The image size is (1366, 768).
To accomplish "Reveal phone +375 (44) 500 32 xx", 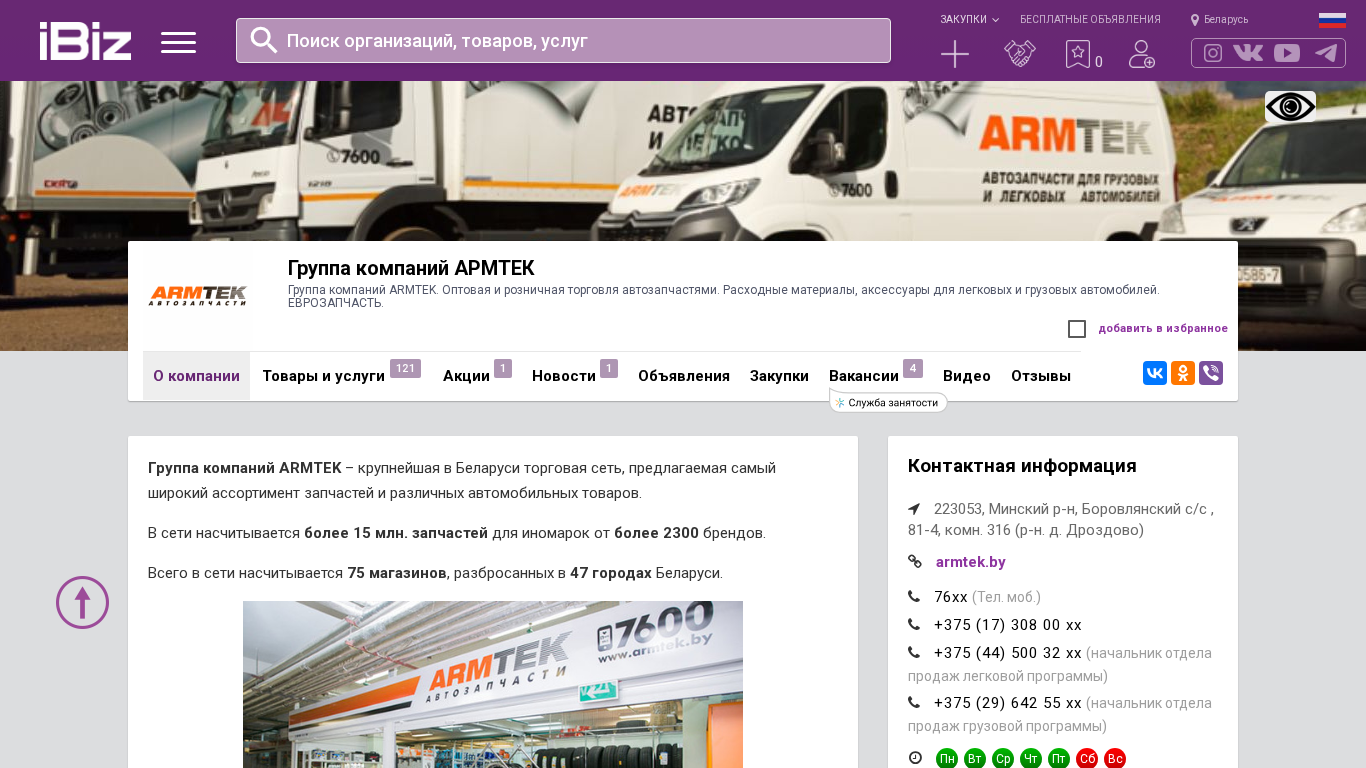I will pyautogui.click(x=1008, y=653).
